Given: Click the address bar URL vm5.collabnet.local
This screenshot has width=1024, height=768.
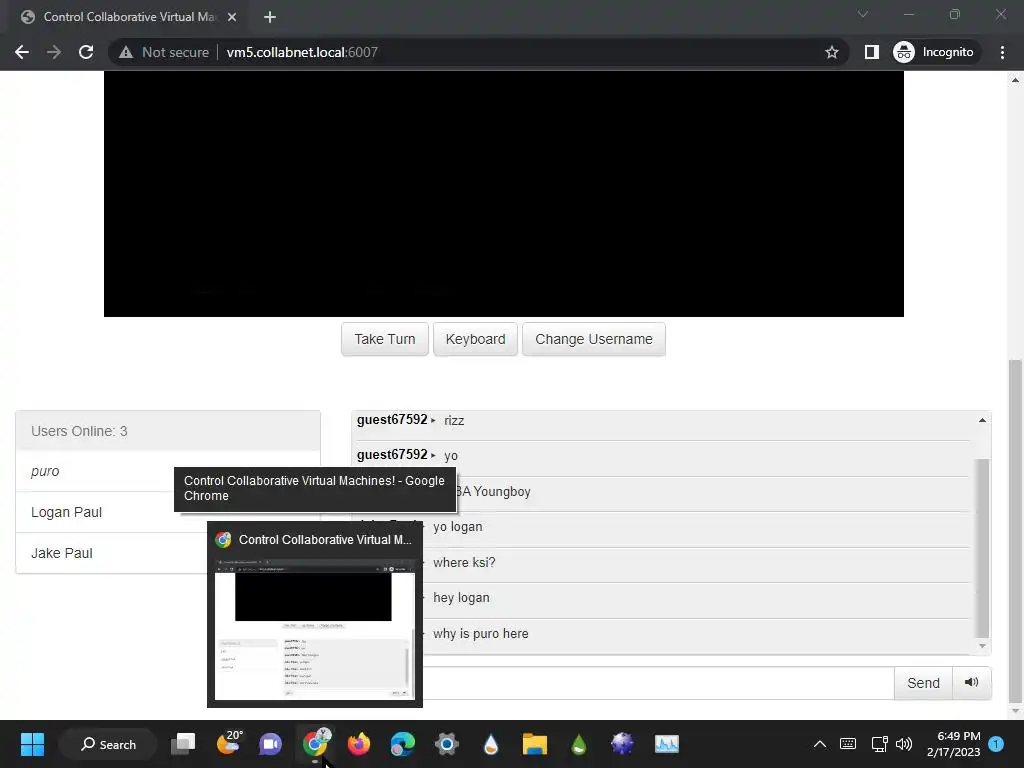Looking at the screenshot, I should [302, 52].
